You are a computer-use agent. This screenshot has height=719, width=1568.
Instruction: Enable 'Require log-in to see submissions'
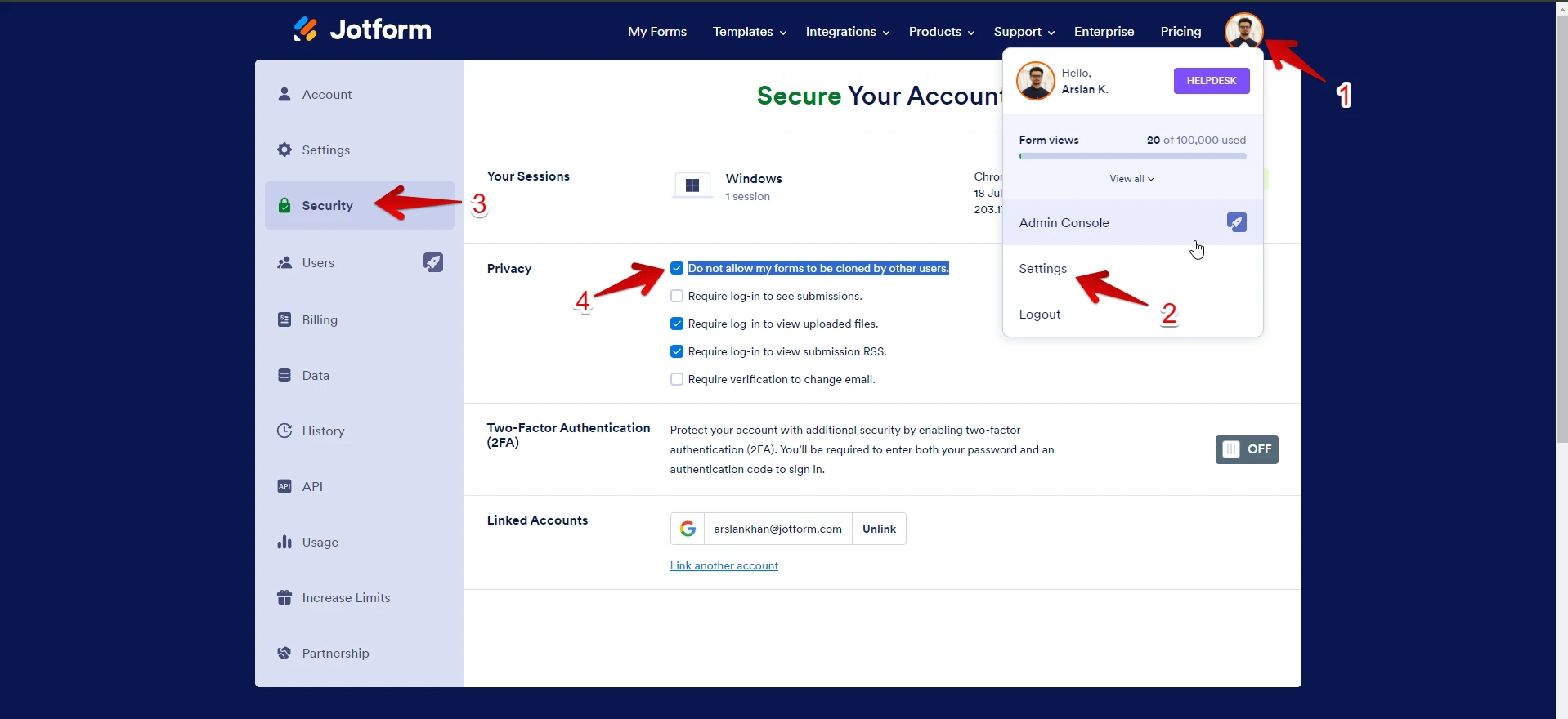coord(677,296)
